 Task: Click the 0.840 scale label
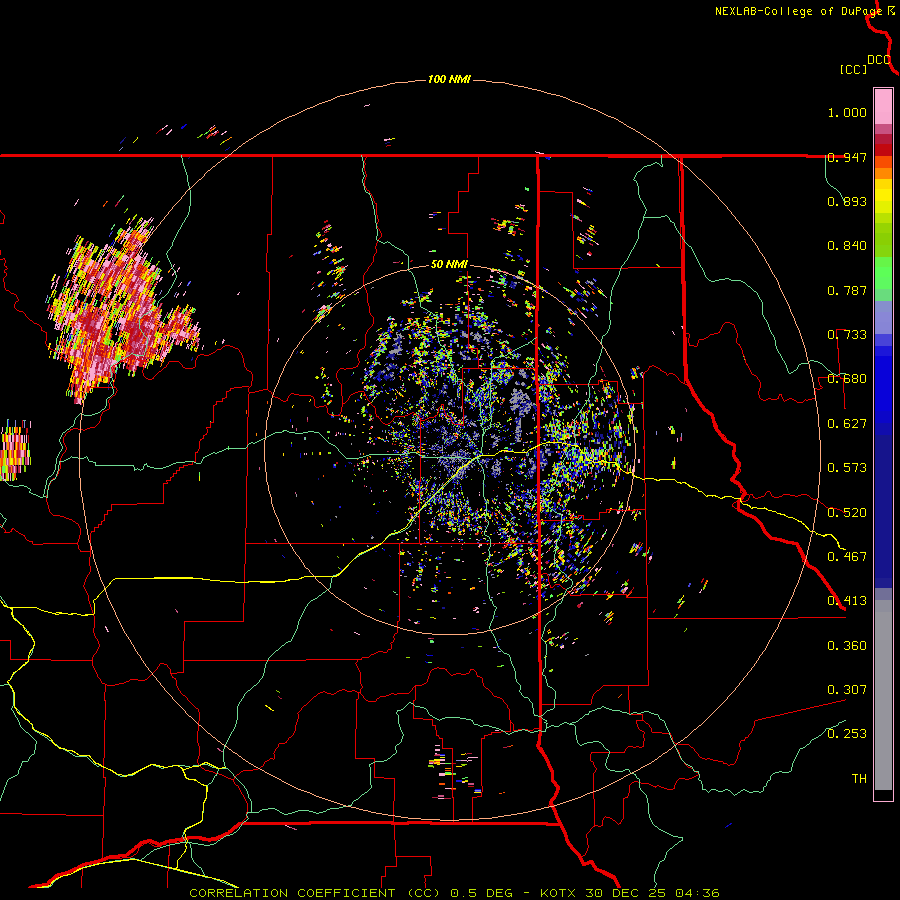click(x=847, y=246)
